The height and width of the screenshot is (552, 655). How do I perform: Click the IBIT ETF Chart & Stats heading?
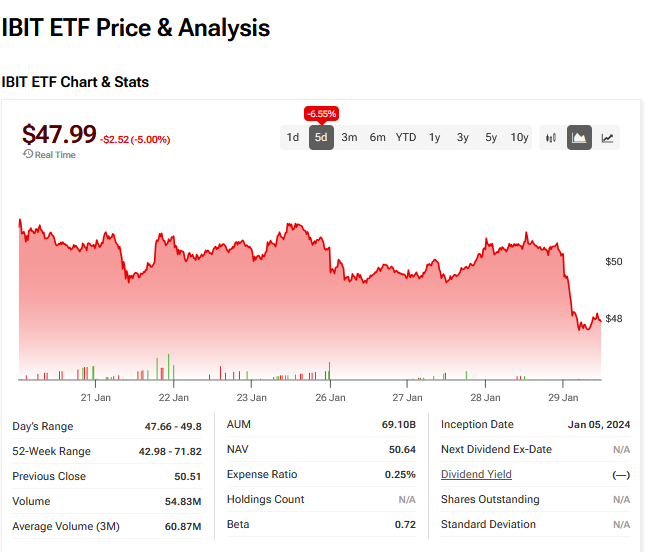click(75, 82)
